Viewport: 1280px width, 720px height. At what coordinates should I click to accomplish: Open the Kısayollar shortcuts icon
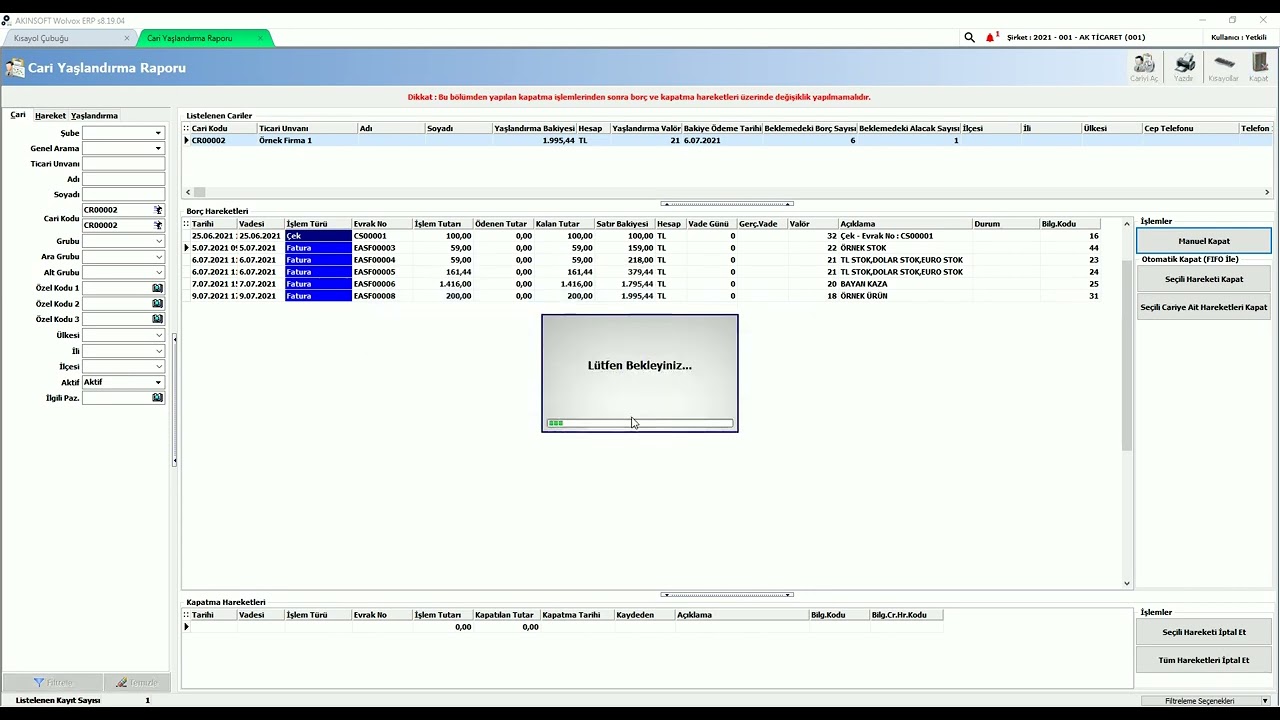tap(1224, 67)
